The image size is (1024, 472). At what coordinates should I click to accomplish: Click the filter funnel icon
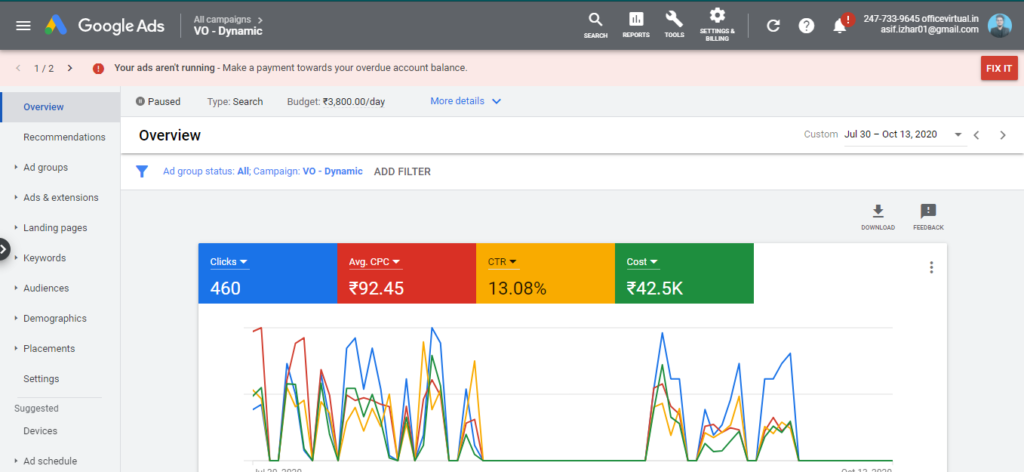click(x=142, y=171)
